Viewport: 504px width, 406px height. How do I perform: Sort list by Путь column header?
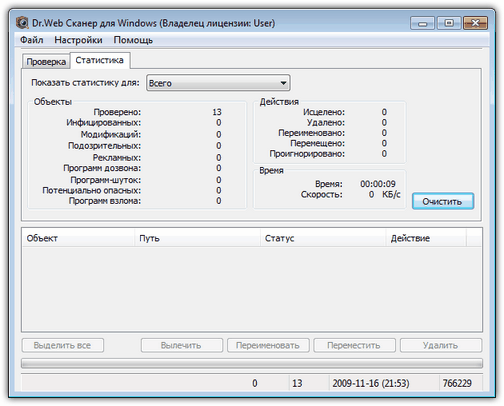coord(197,238)
